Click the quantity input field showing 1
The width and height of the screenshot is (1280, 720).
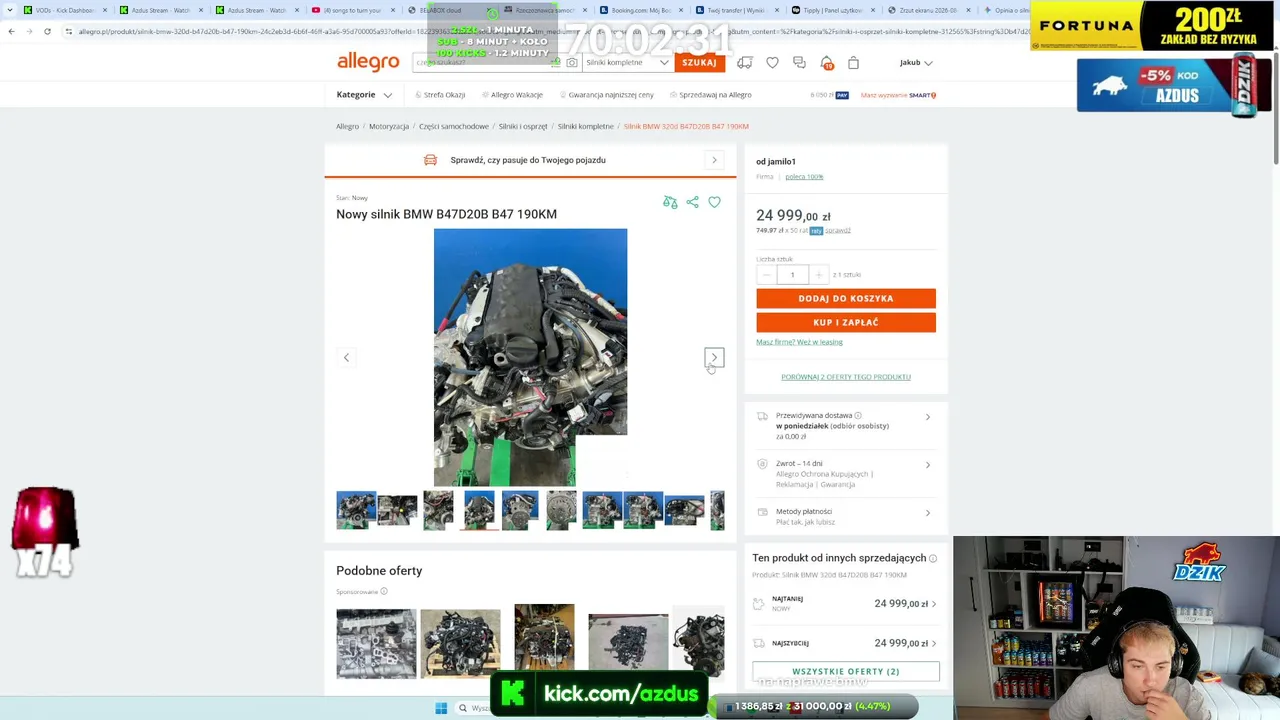click(x=792, y=274)
